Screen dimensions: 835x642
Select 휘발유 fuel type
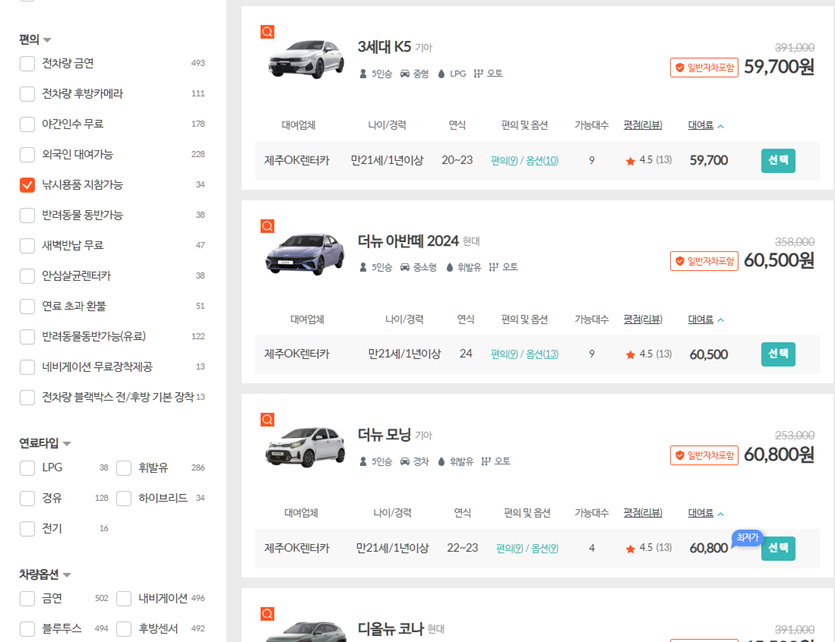pyautogui.click(x=124, y=468)
